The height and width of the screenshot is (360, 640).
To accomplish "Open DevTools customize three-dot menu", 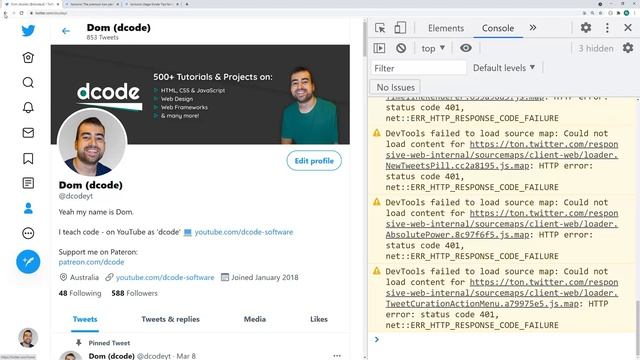I will click(x=607, y=27).
